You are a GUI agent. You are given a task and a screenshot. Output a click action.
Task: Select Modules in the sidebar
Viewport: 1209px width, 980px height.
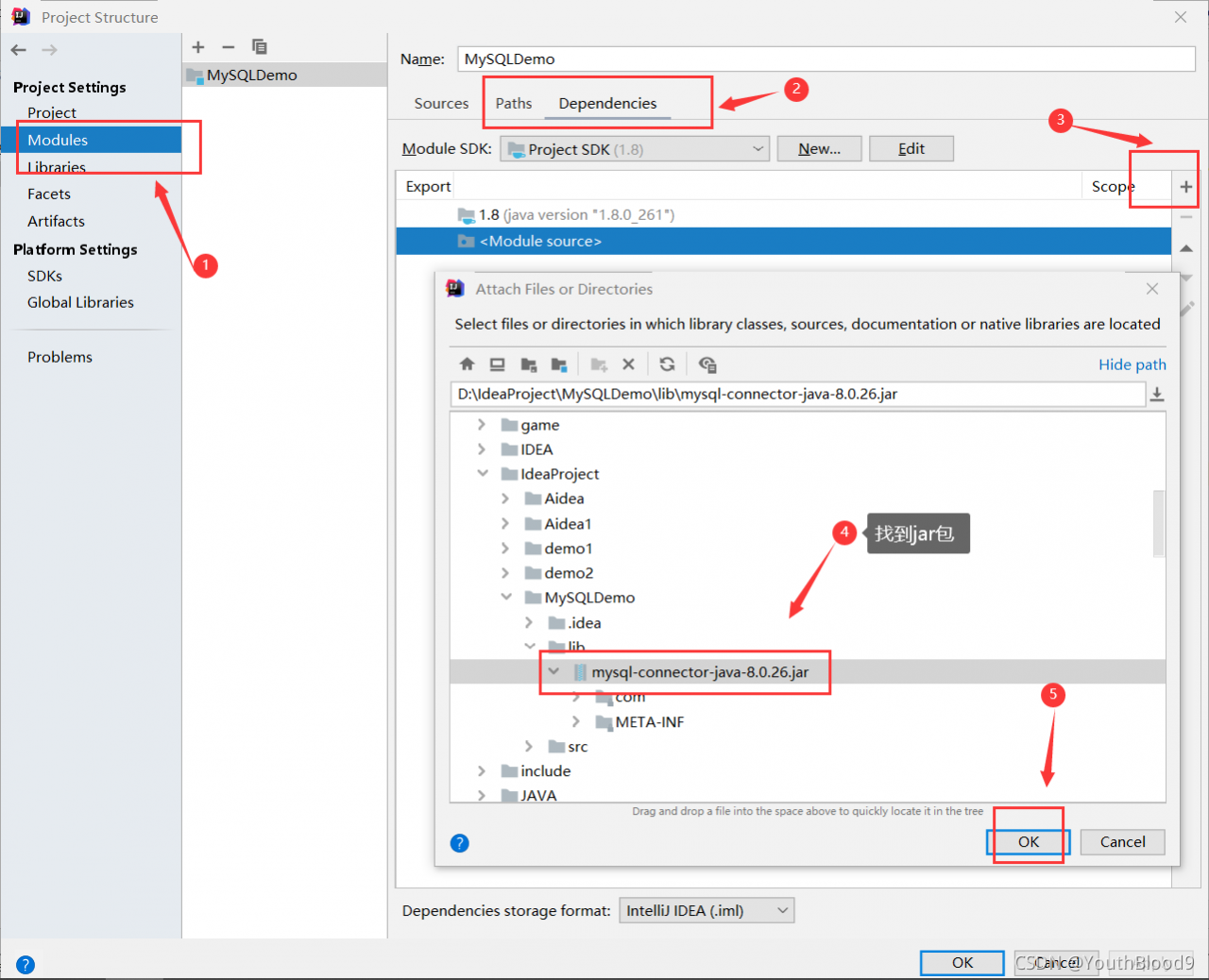click(92, 140)
